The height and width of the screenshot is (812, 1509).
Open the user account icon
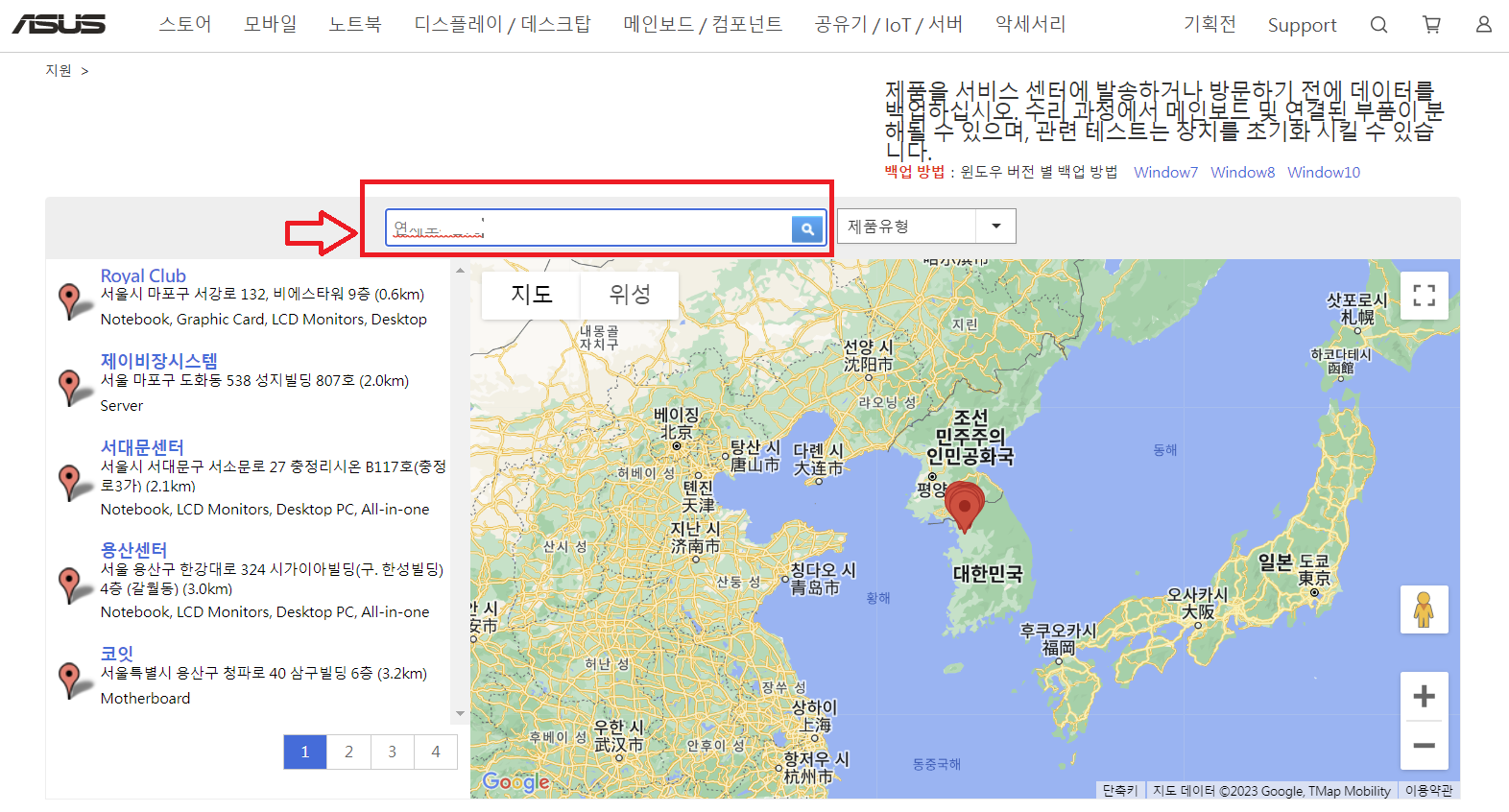(x=1483, y=25)
